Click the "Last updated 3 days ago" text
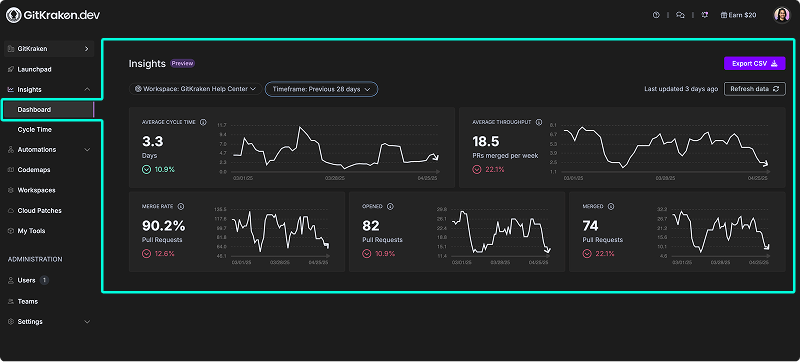This screenshot has width=800, height=362. (681, 89)
